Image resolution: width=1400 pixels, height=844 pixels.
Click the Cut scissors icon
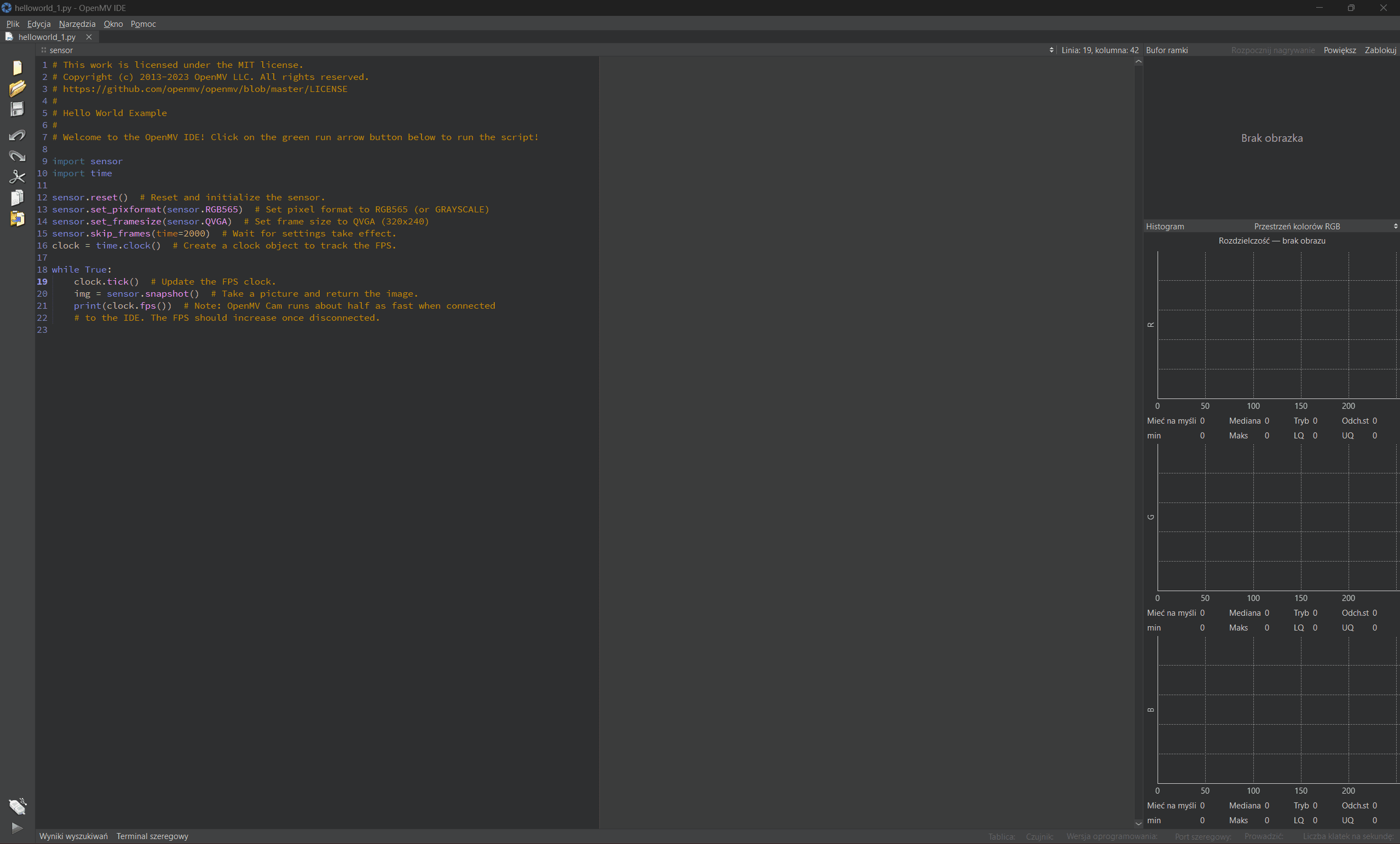tap(17, 177)
